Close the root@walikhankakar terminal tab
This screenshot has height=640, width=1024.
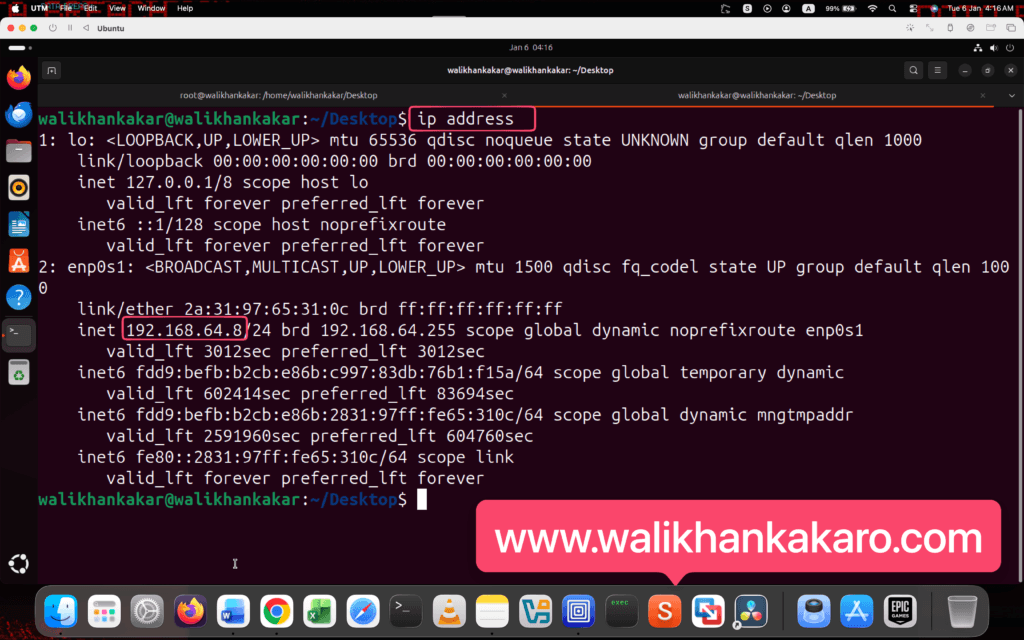point(505,95)
